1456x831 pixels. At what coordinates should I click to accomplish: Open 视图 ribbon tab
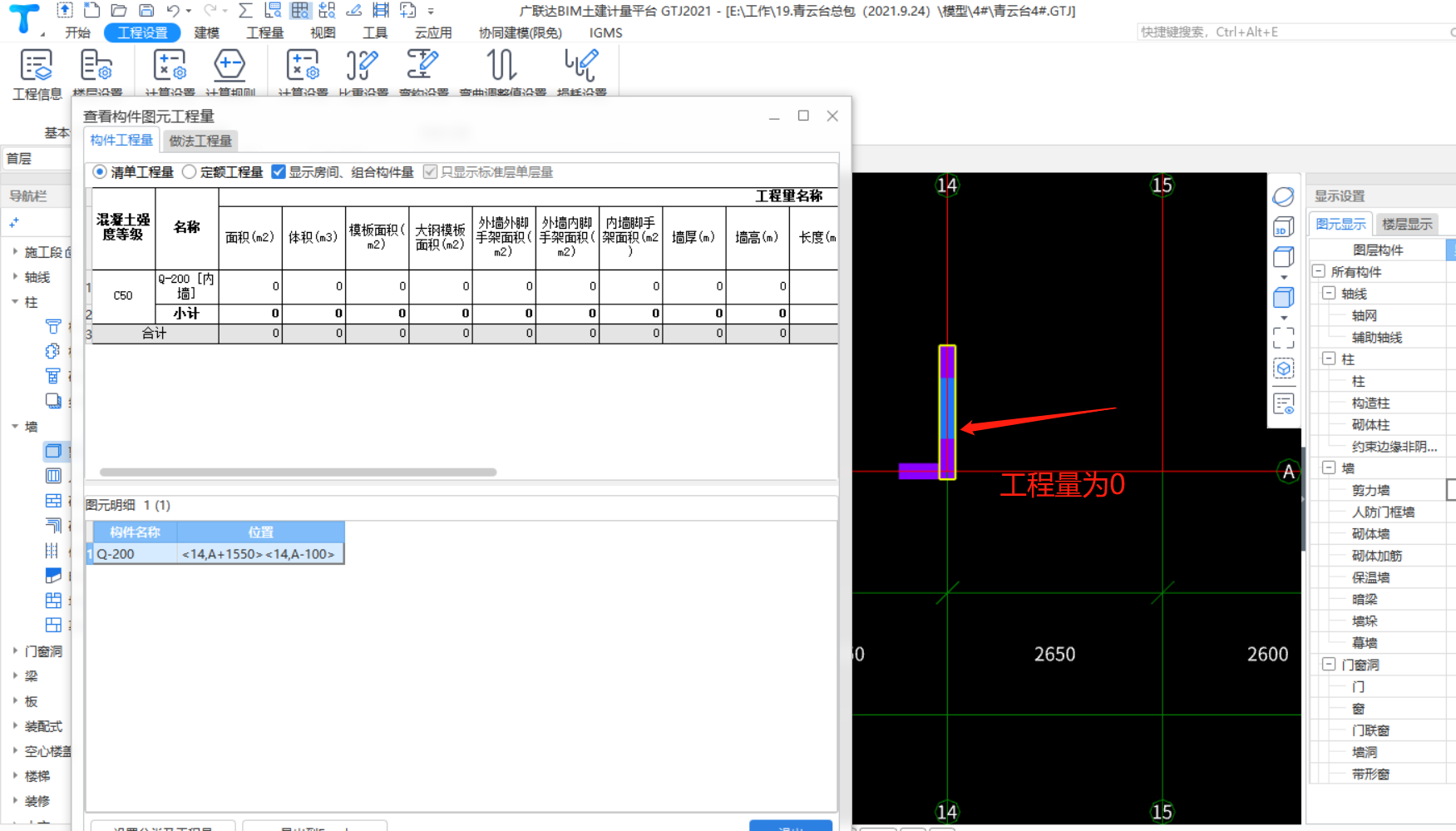[x=323, y=32]
